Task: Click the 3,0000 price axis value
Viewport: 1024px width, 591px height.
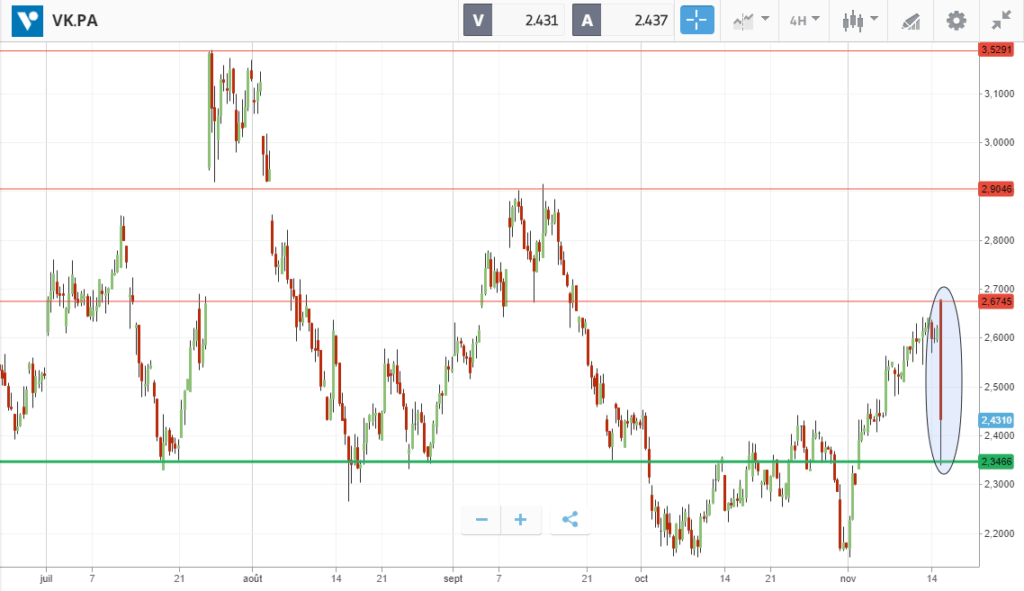Action: (999, 142)
